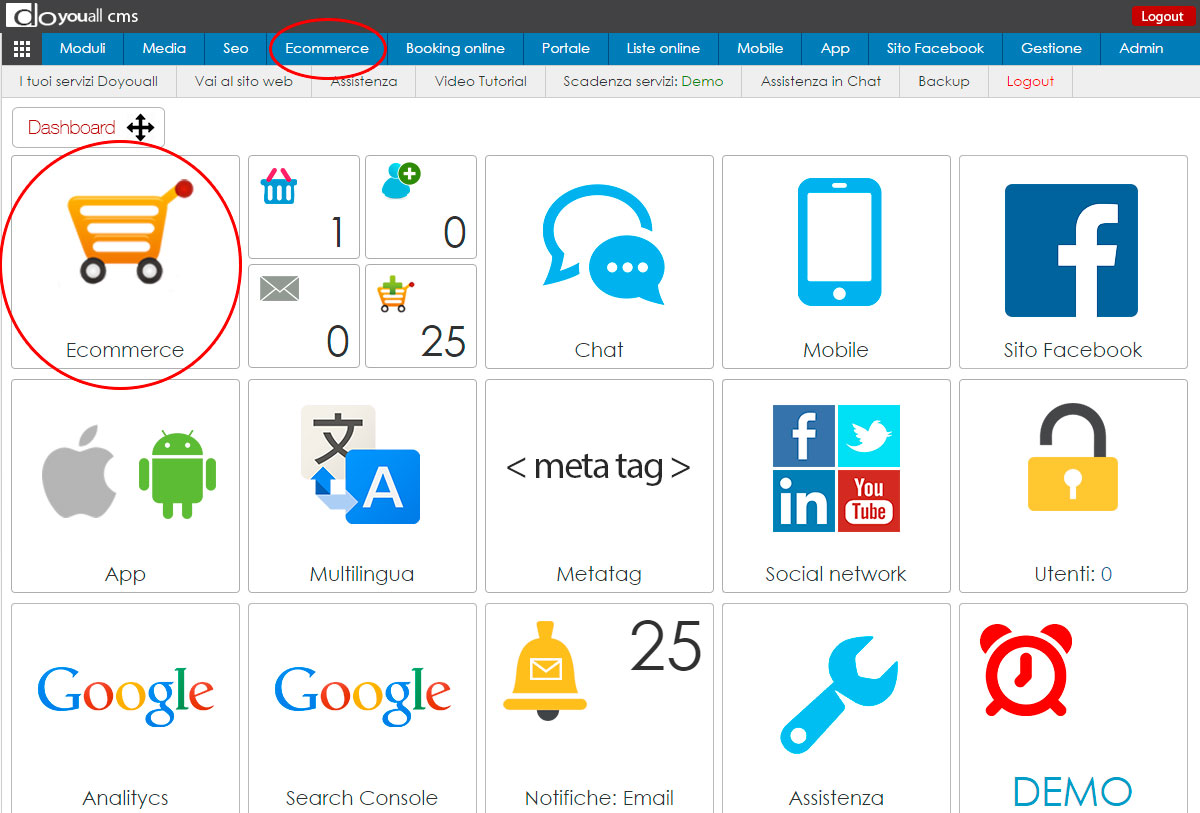Open the Backup link

tap(944, 81)
